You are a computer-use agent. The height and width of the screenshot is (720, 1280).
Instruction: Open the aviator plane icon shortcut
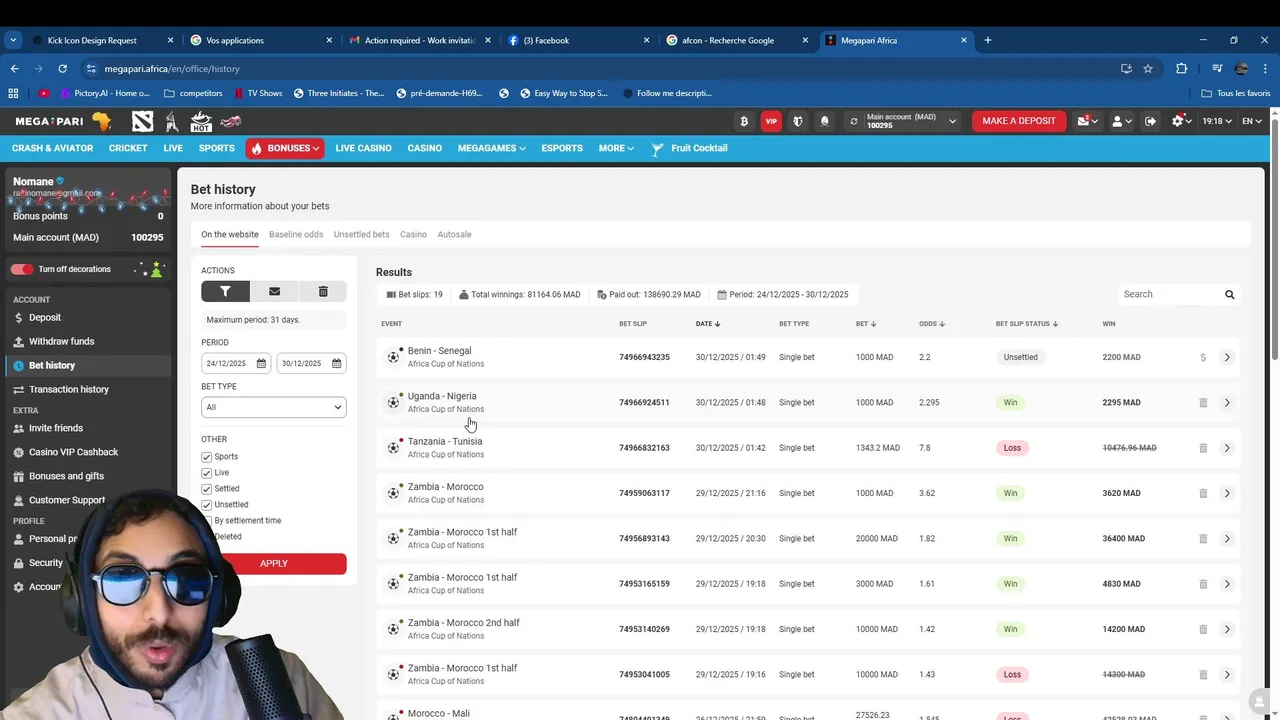point(231,121)
